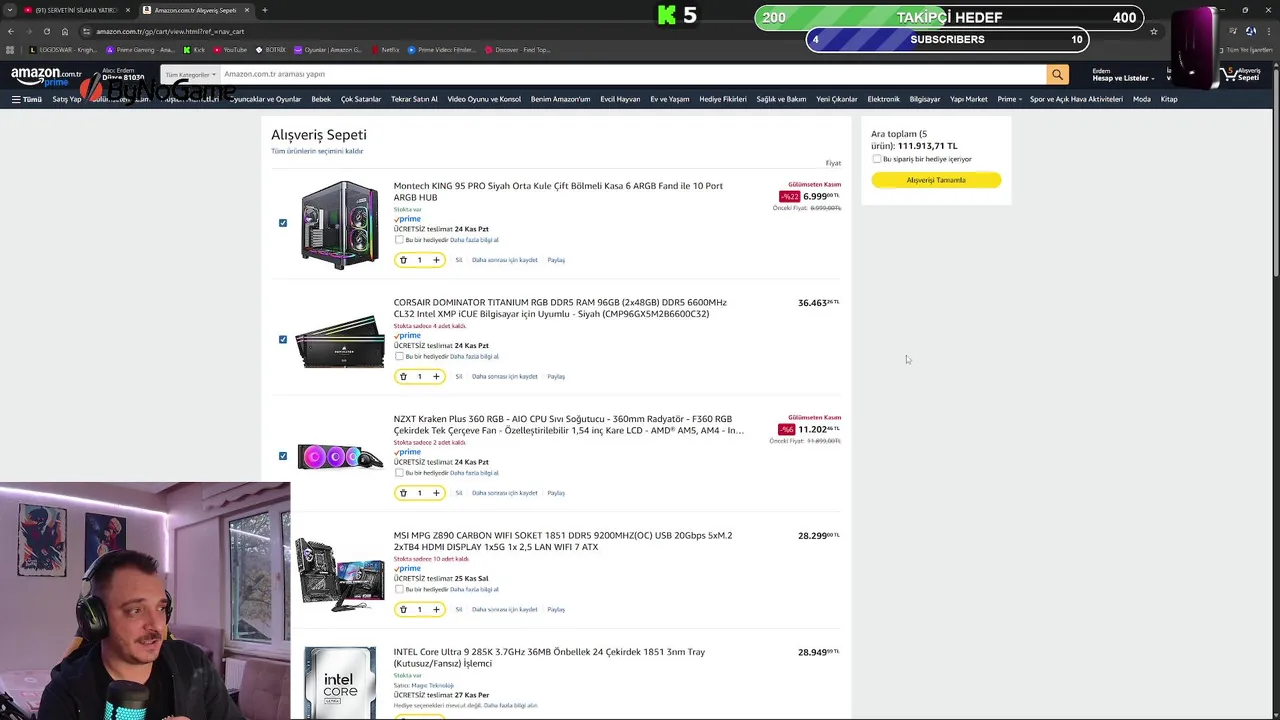Open the Amazon.com.tr logo home link
This screenshot has height=720, width=1280.
46,76
